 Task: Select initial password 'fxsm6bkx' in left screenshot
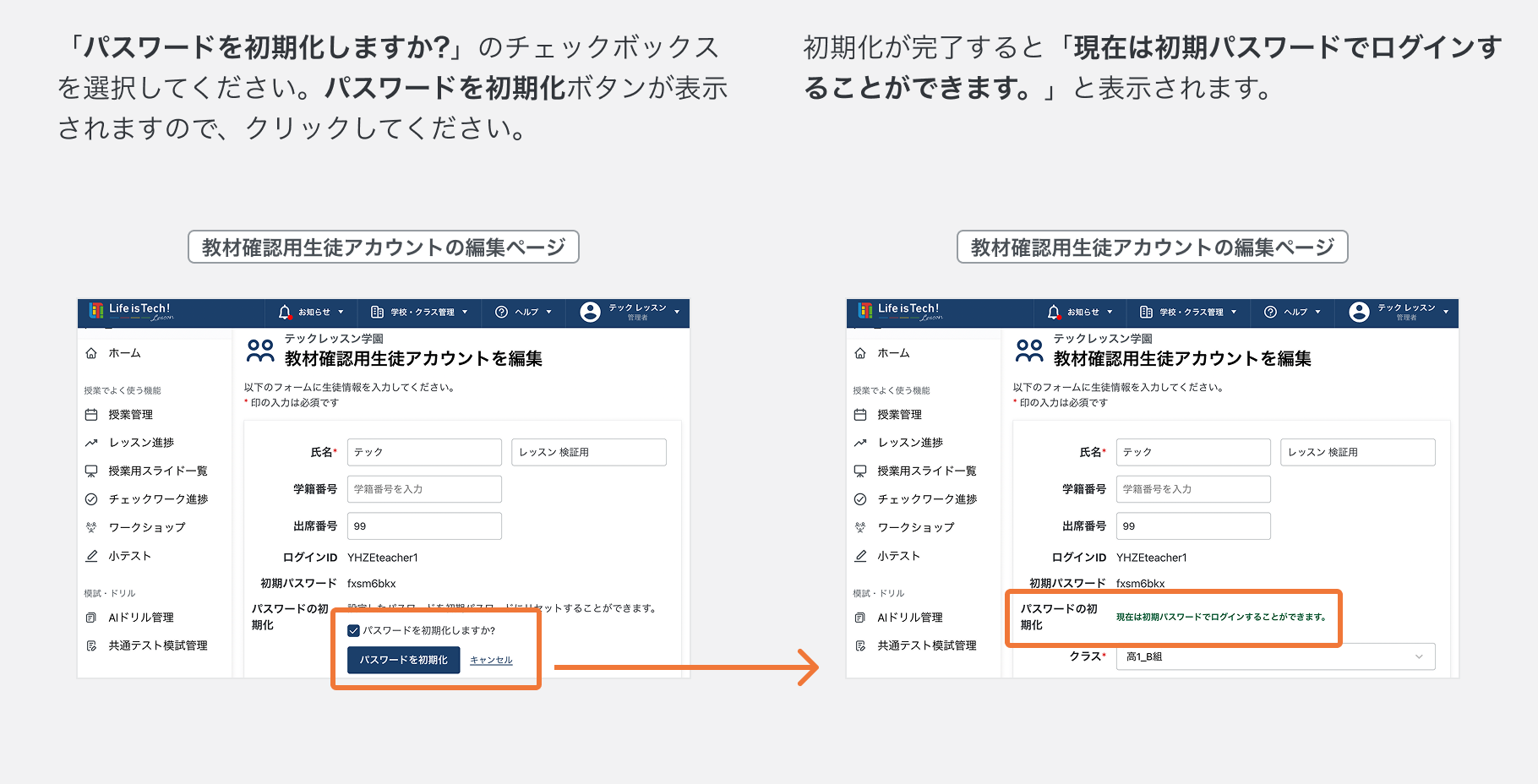(372, 584)
